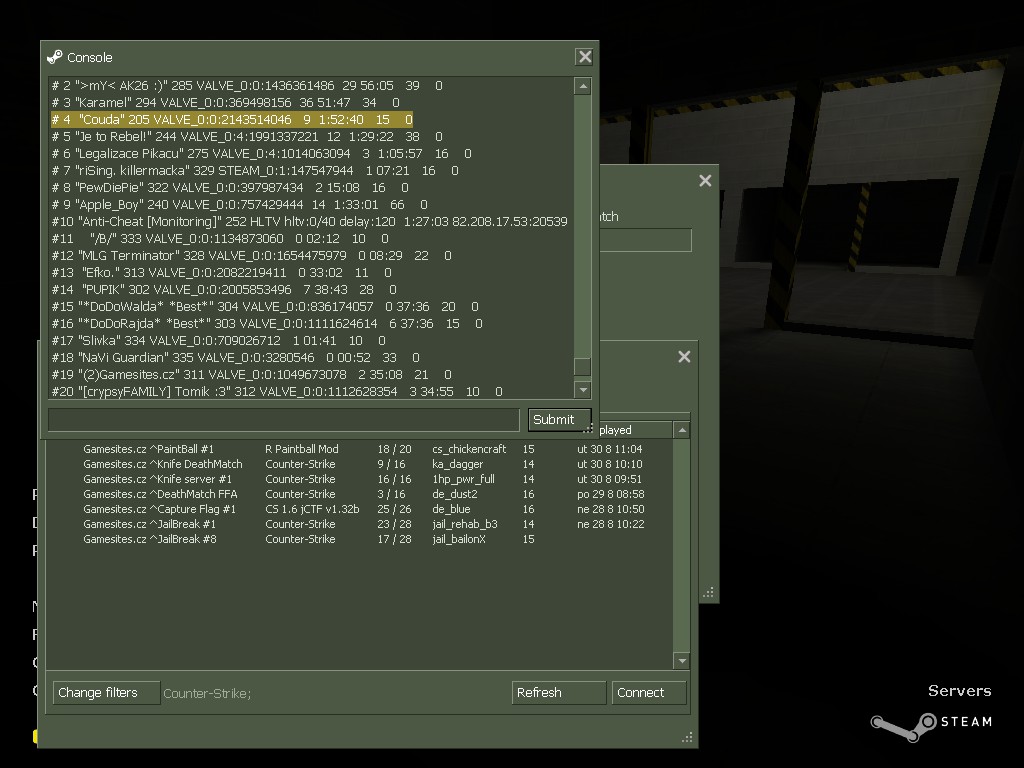Select the "[crypsyFAMILY] Tomik :3" console line
This screenshot has width=1024, height=768.
[x=277, y=391]
